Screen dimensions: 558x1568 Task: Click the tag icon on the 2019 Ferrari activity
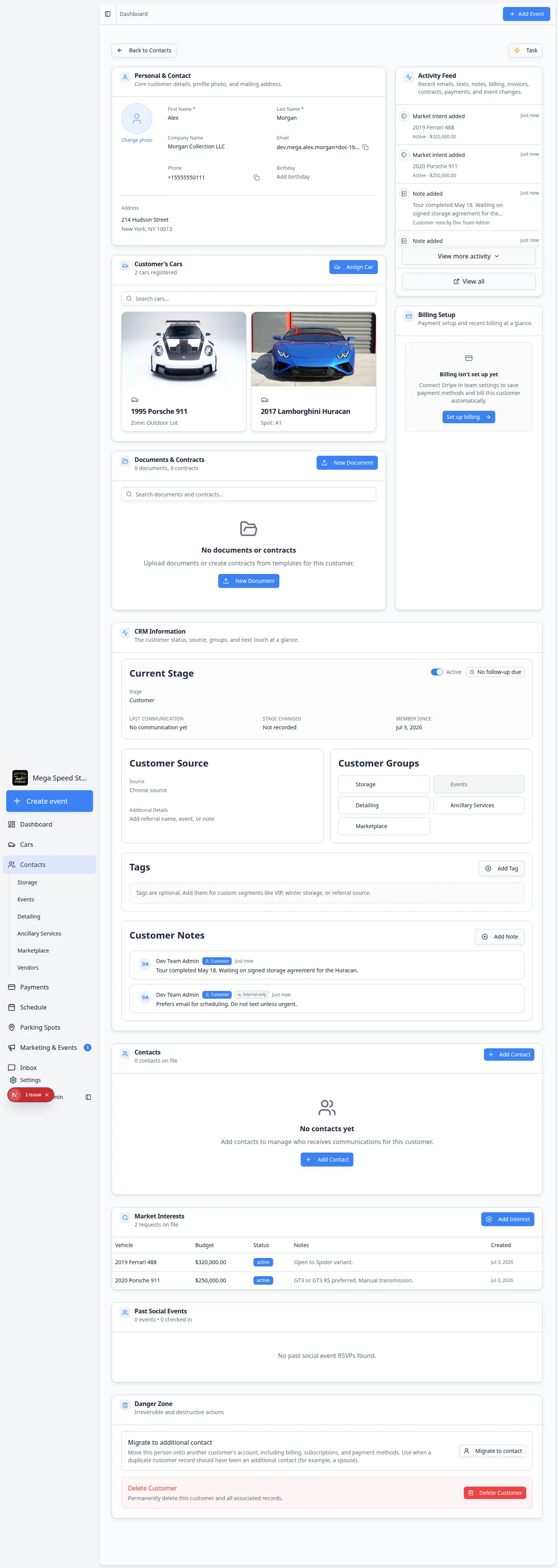tap(404, 116)
